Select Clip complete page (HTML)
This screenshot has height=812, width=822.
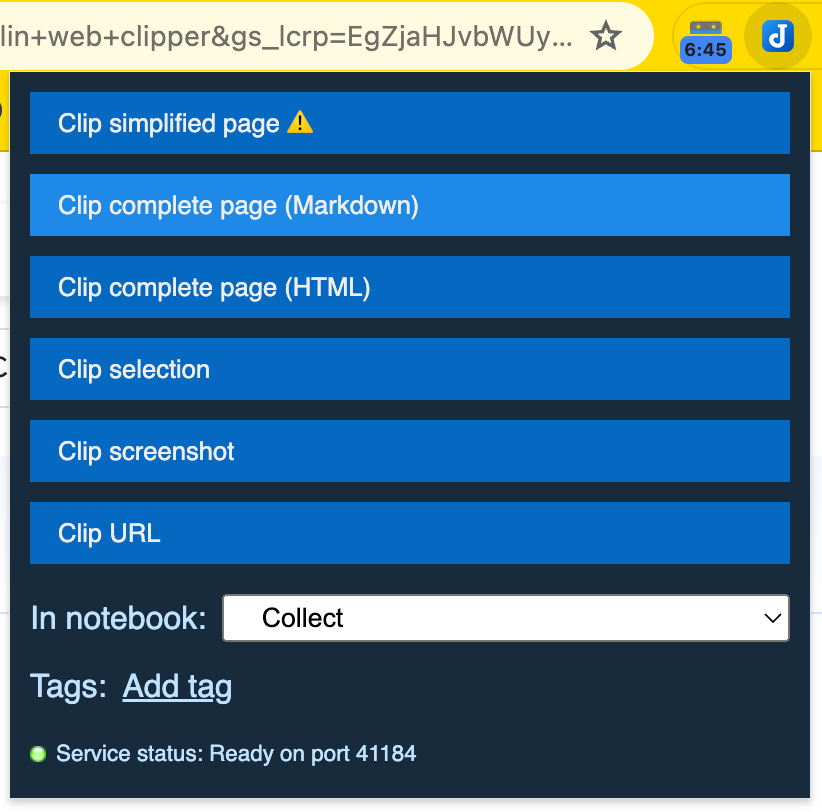tap(410, 287)
